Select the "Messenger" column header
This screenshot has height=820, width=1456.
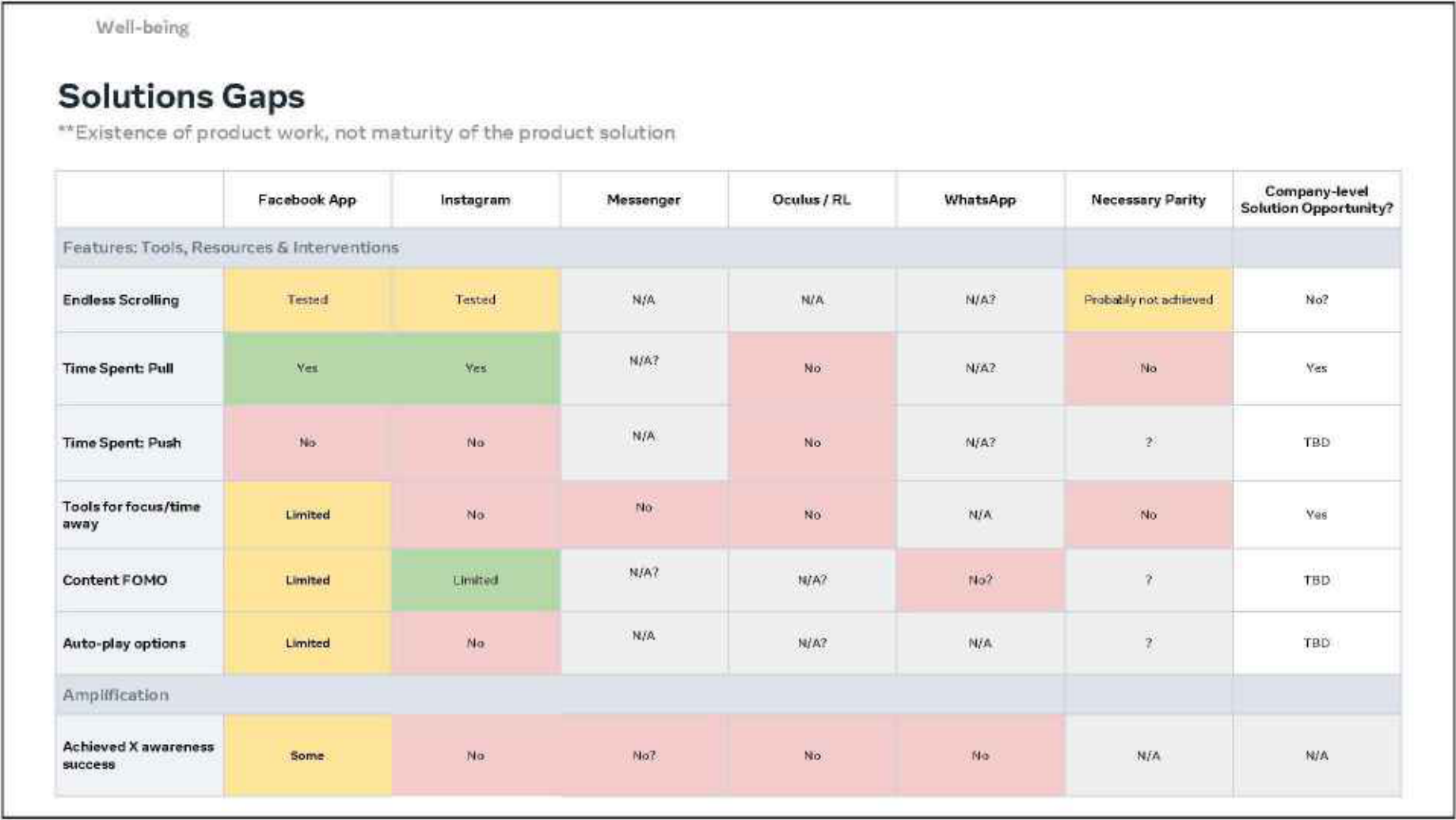644,199
